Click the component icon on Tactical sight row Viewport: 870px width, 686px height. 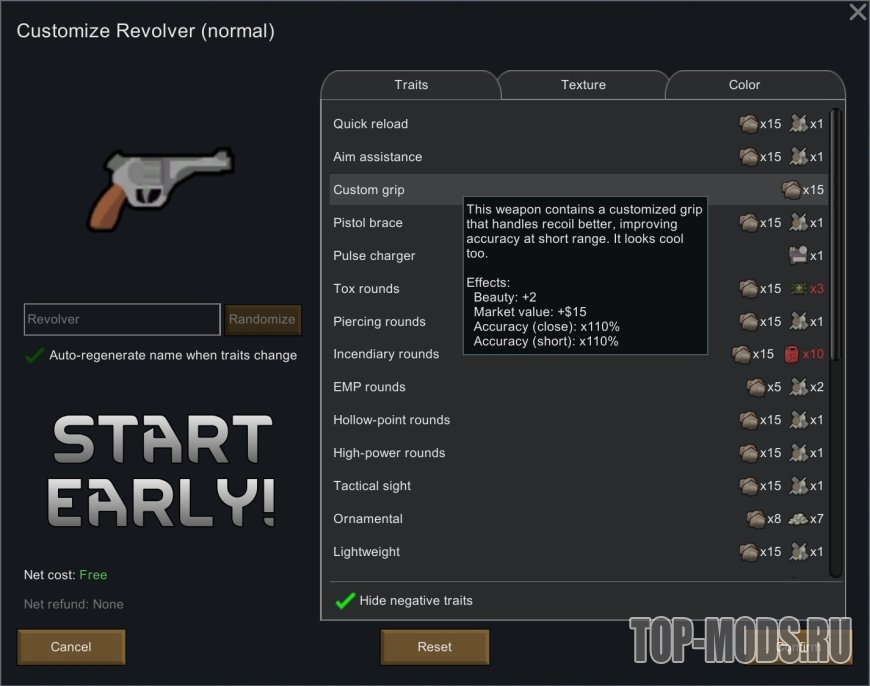pyautogui.click(x=798, y=486)
